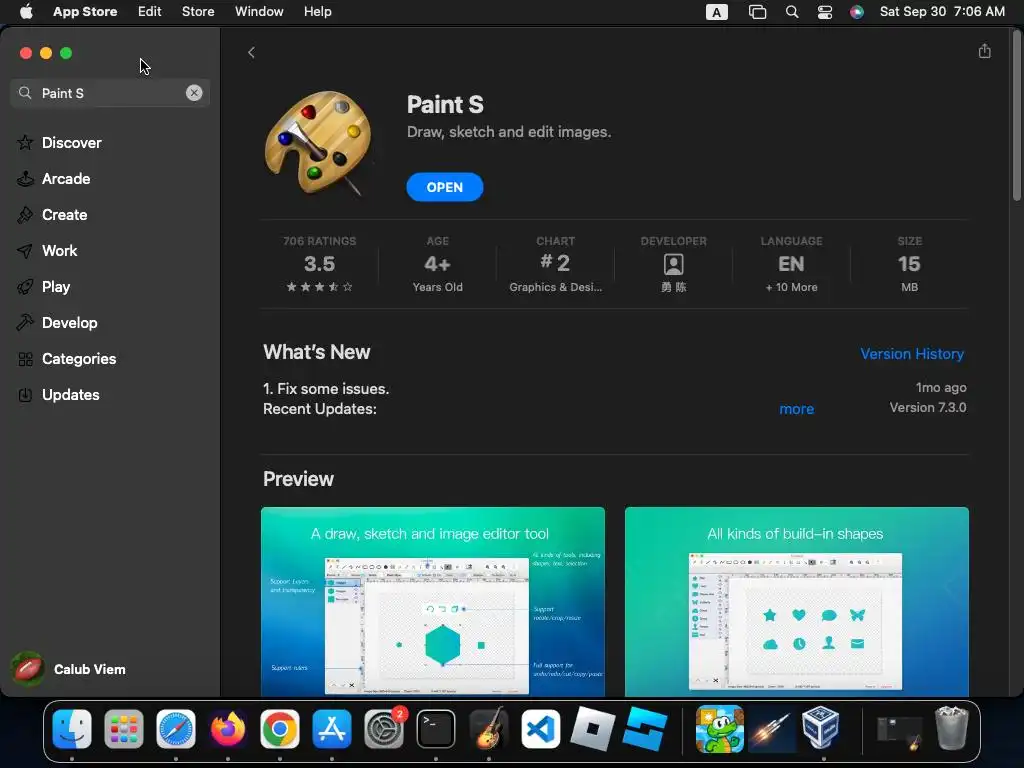View the Version History link

[912, 353]
